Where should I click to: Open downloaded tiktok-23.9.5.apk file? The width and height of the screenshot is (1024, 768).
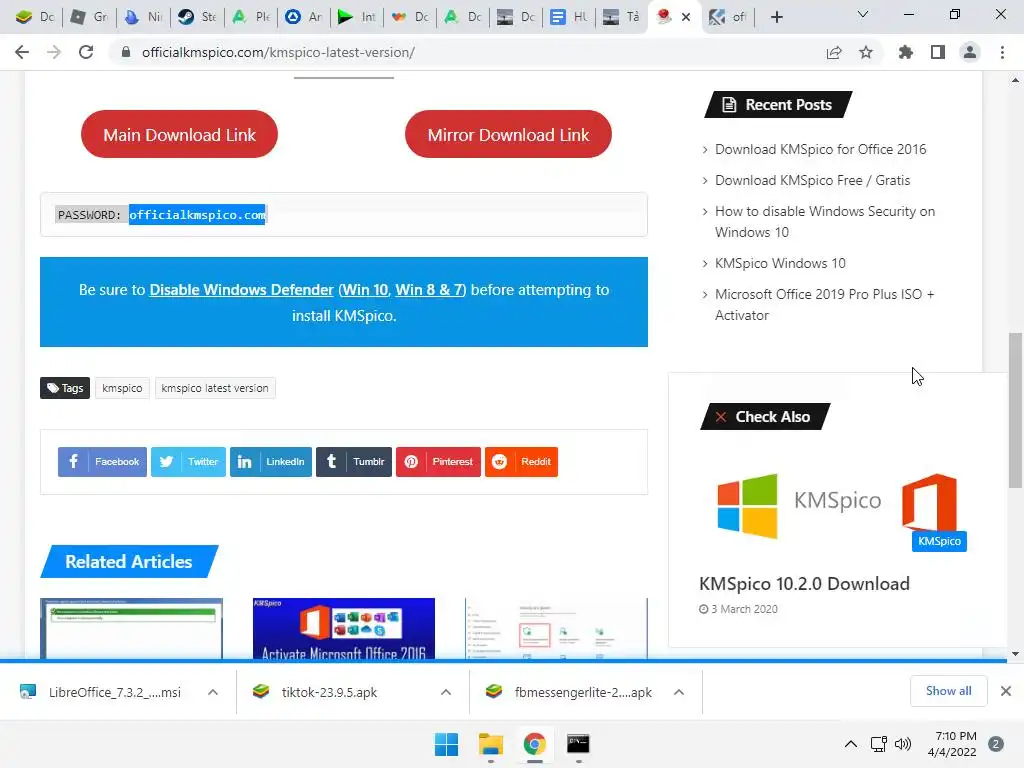pos(317,692)
